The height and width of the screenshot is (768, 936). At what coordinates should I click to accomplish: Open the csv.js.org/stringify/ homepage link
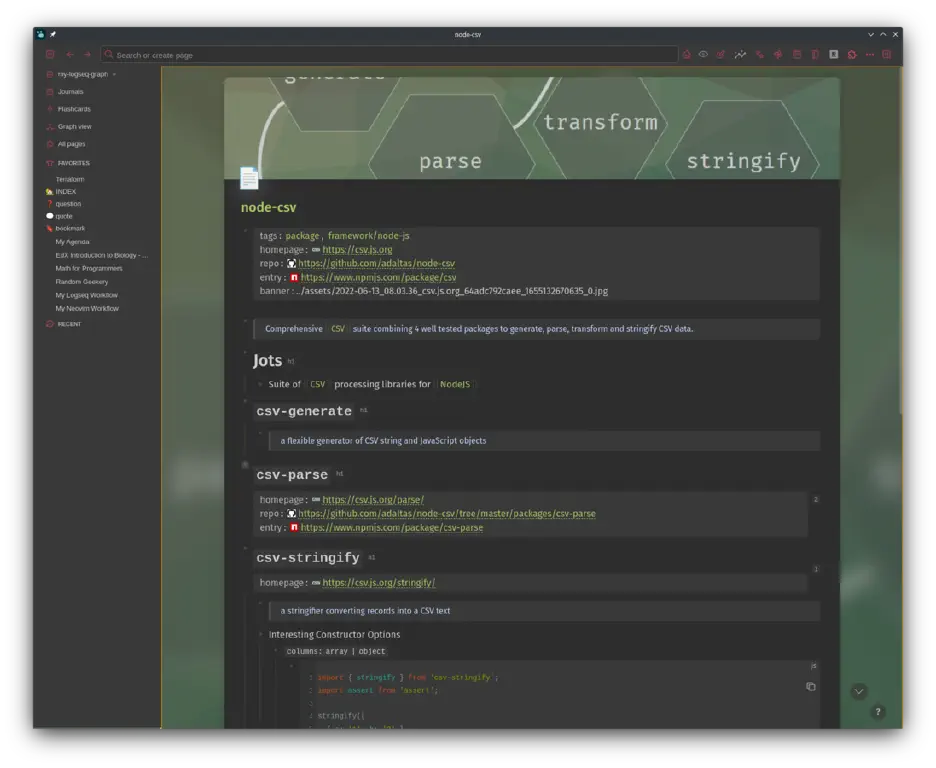coord(378,582)
